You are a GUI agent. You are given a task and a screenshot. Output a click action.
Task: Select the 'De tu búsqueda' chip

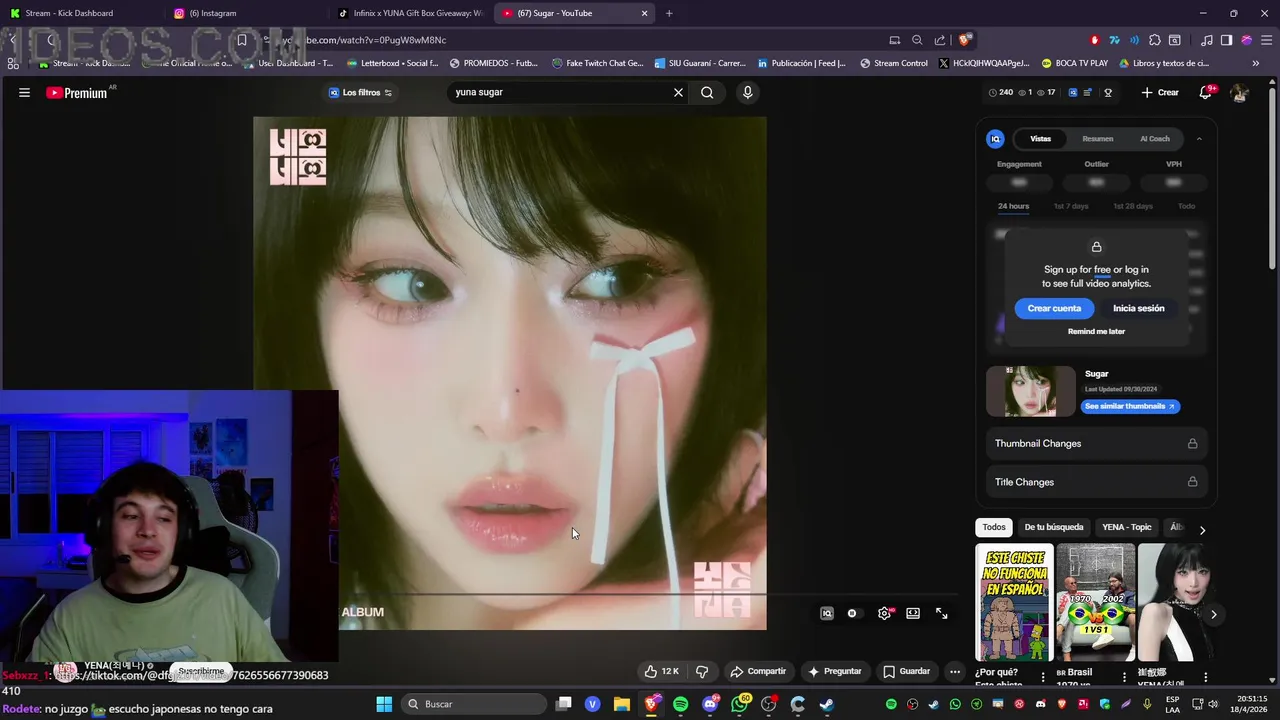[1053, 527]
